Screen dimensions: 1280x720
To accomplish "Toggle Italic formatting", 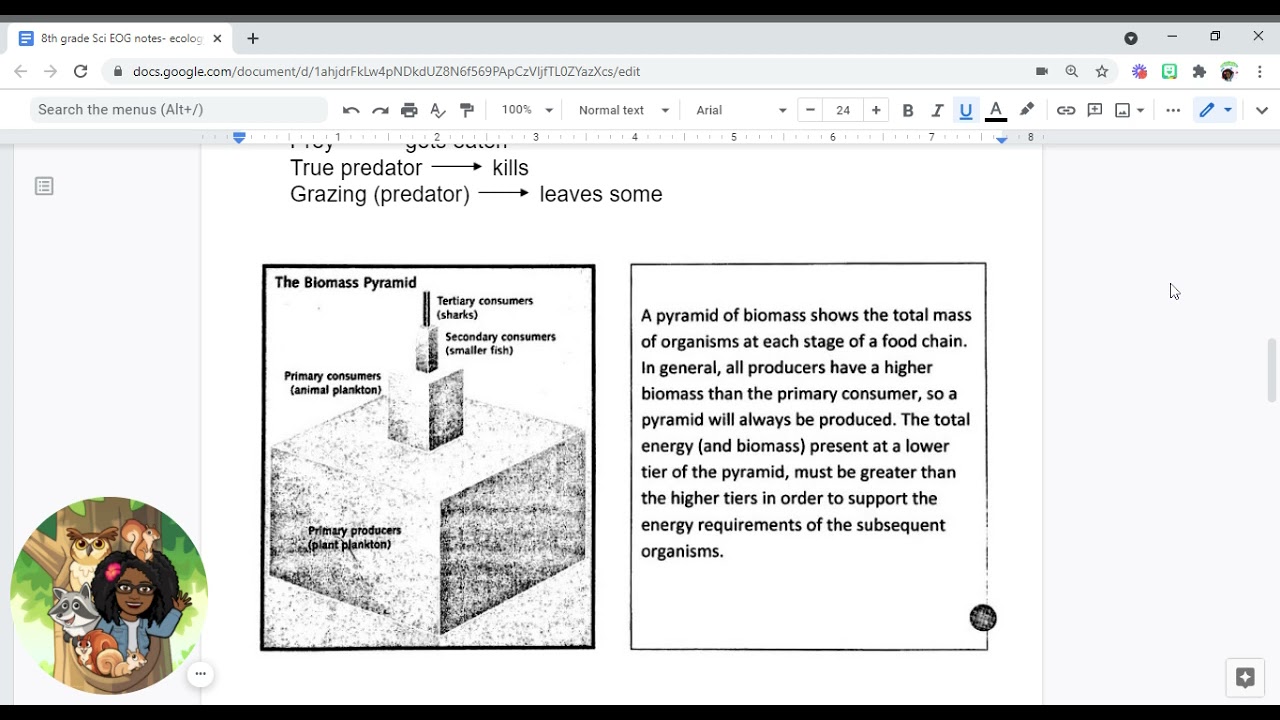I will pos(937,110).
